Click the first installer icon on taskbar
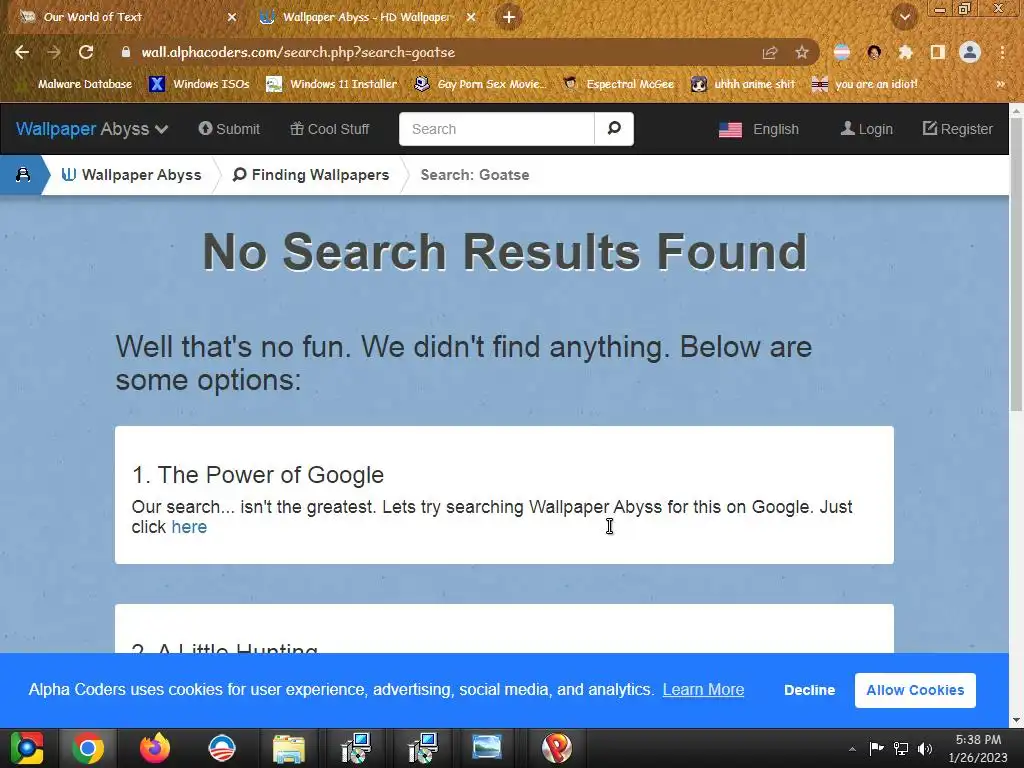 [356, 748]
